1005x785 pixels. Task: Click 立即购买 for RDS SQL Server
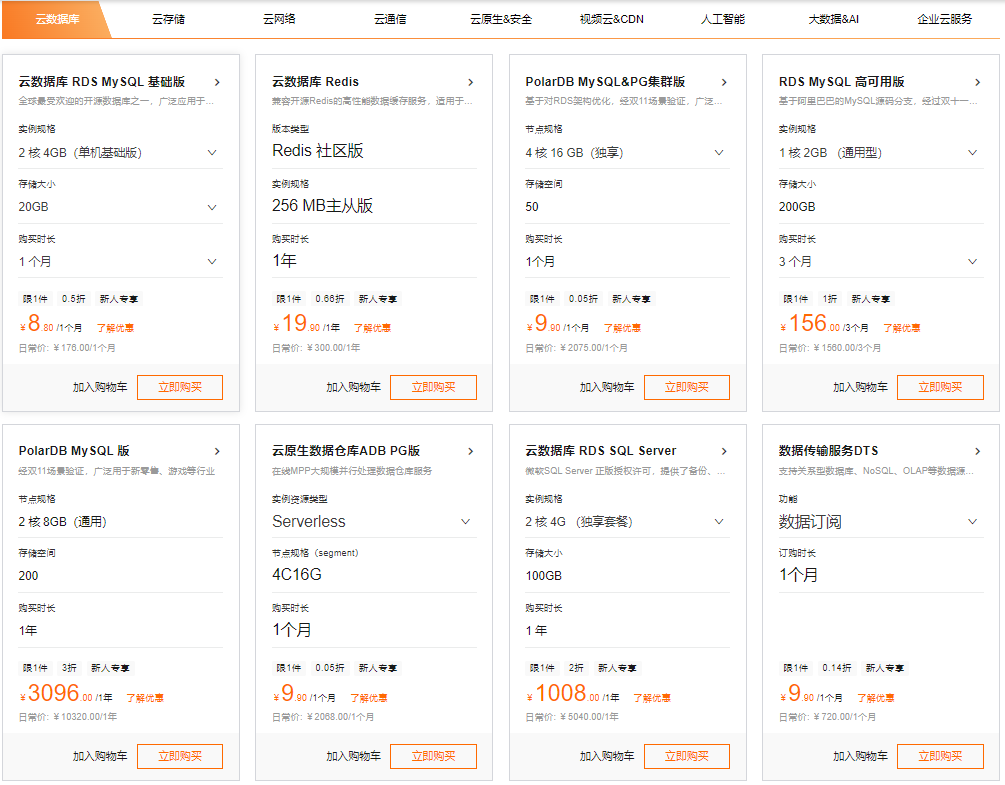pyautogui.click(x=687, y=756)
